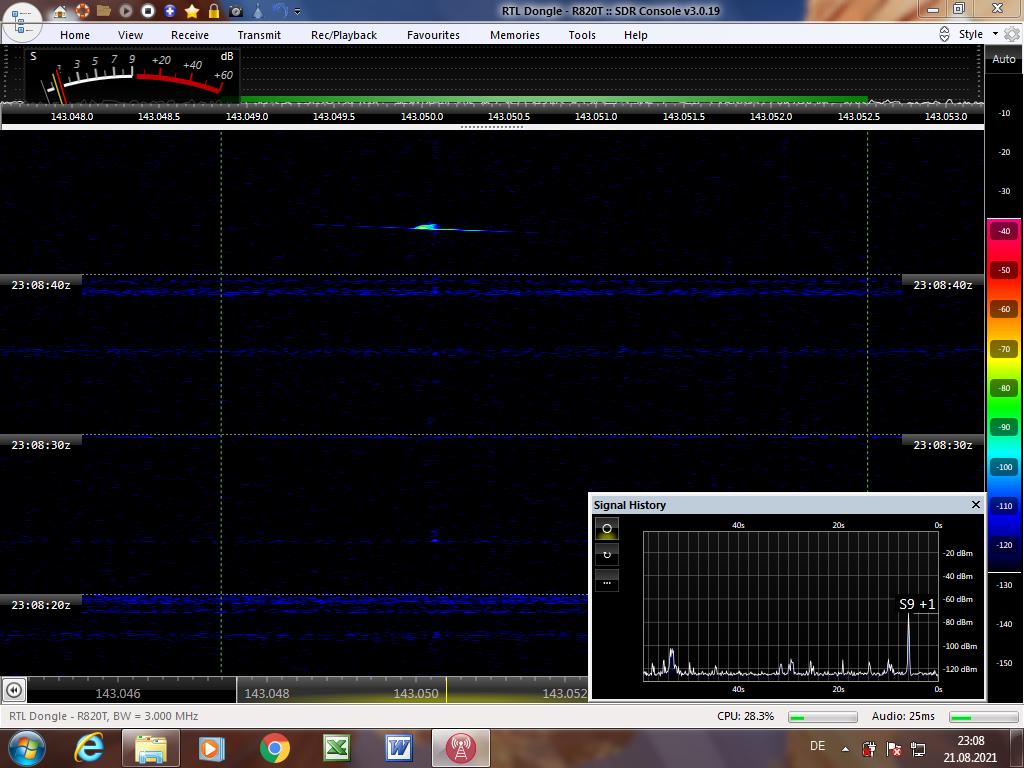Click the CPU usage progress bar
Viewport: 1024px width, 768px height.
click(x=823, y=717)
